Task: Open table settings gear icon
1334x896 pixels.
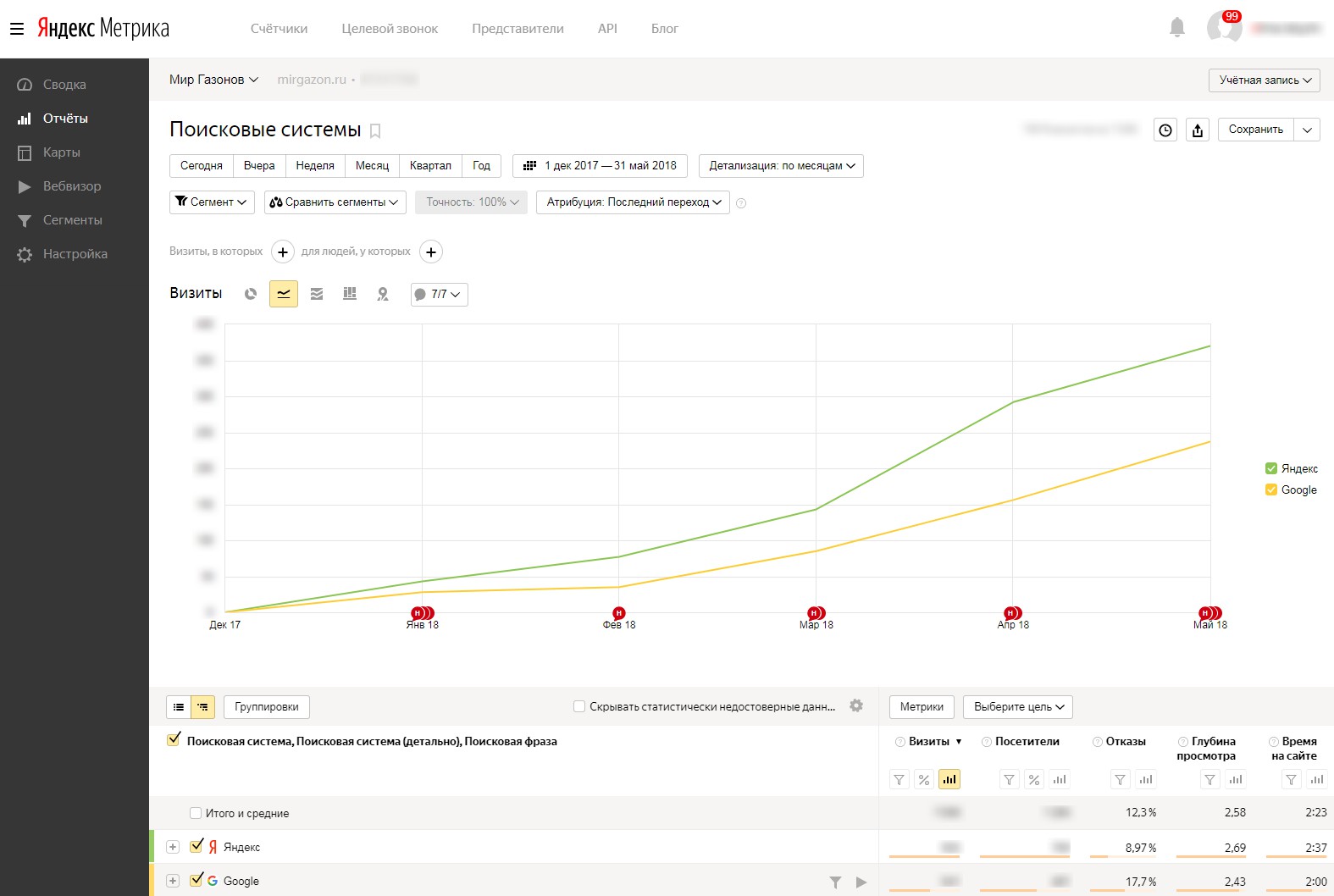Action: [856, 705]
